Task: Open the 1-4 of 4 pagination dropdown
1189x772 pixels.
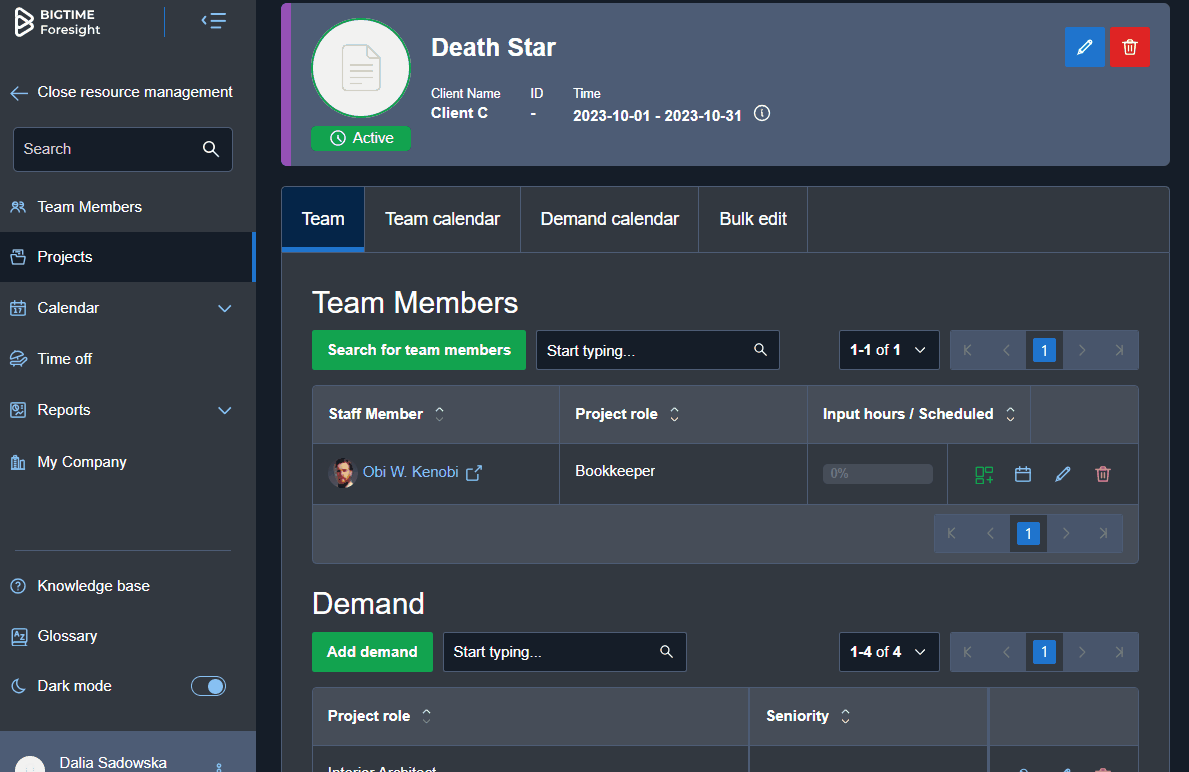Action: [888, 651]
